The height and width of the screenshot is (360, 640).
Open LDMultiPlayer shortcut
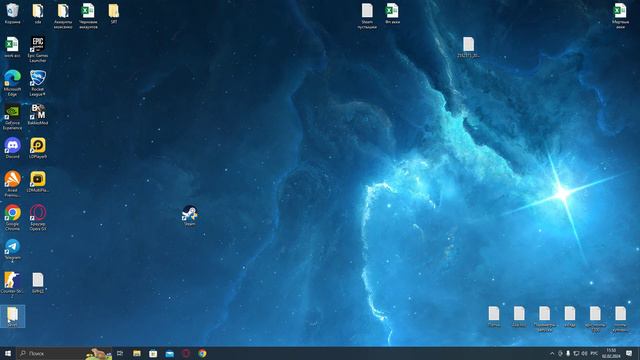click(38, 182)
